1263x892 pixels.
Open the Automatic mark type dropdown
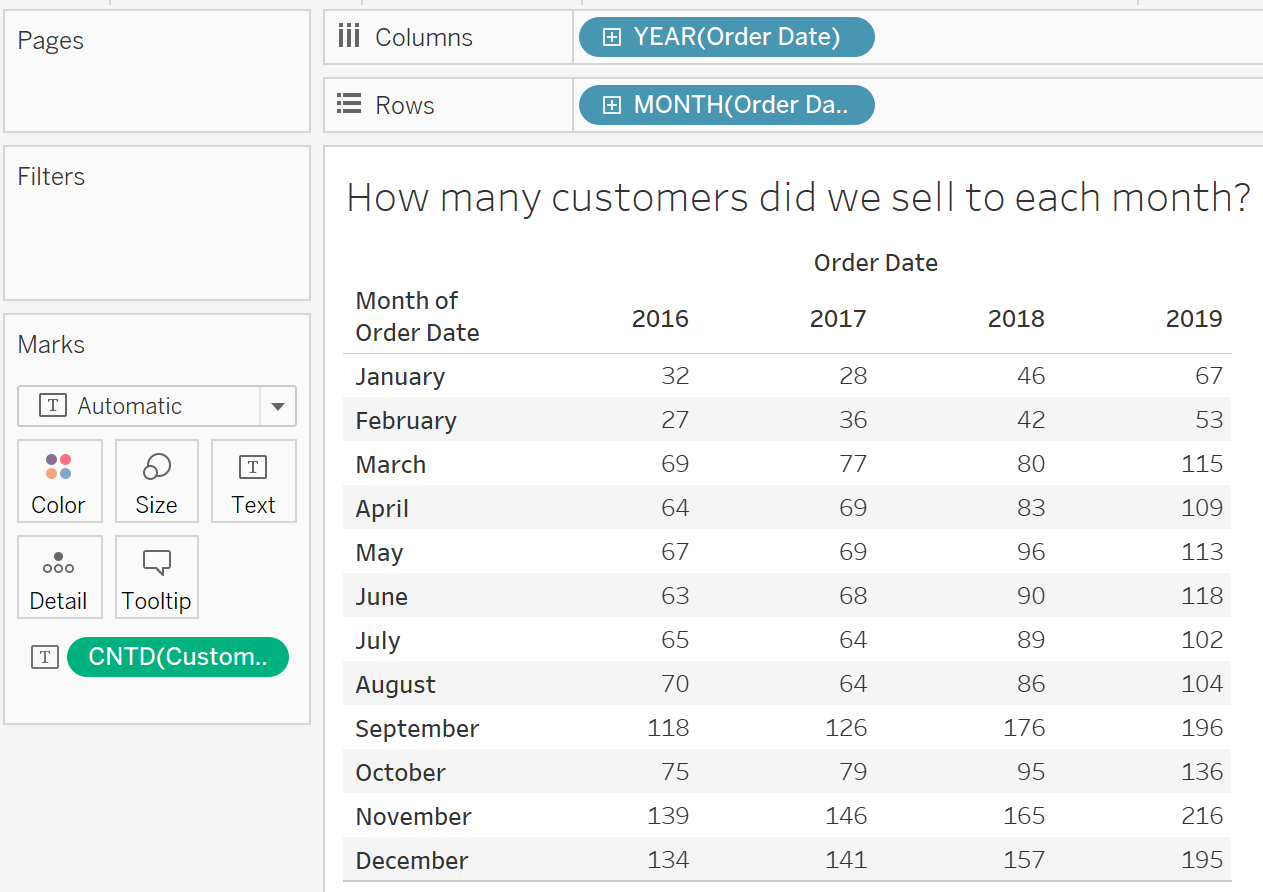[x=277, y=406]
